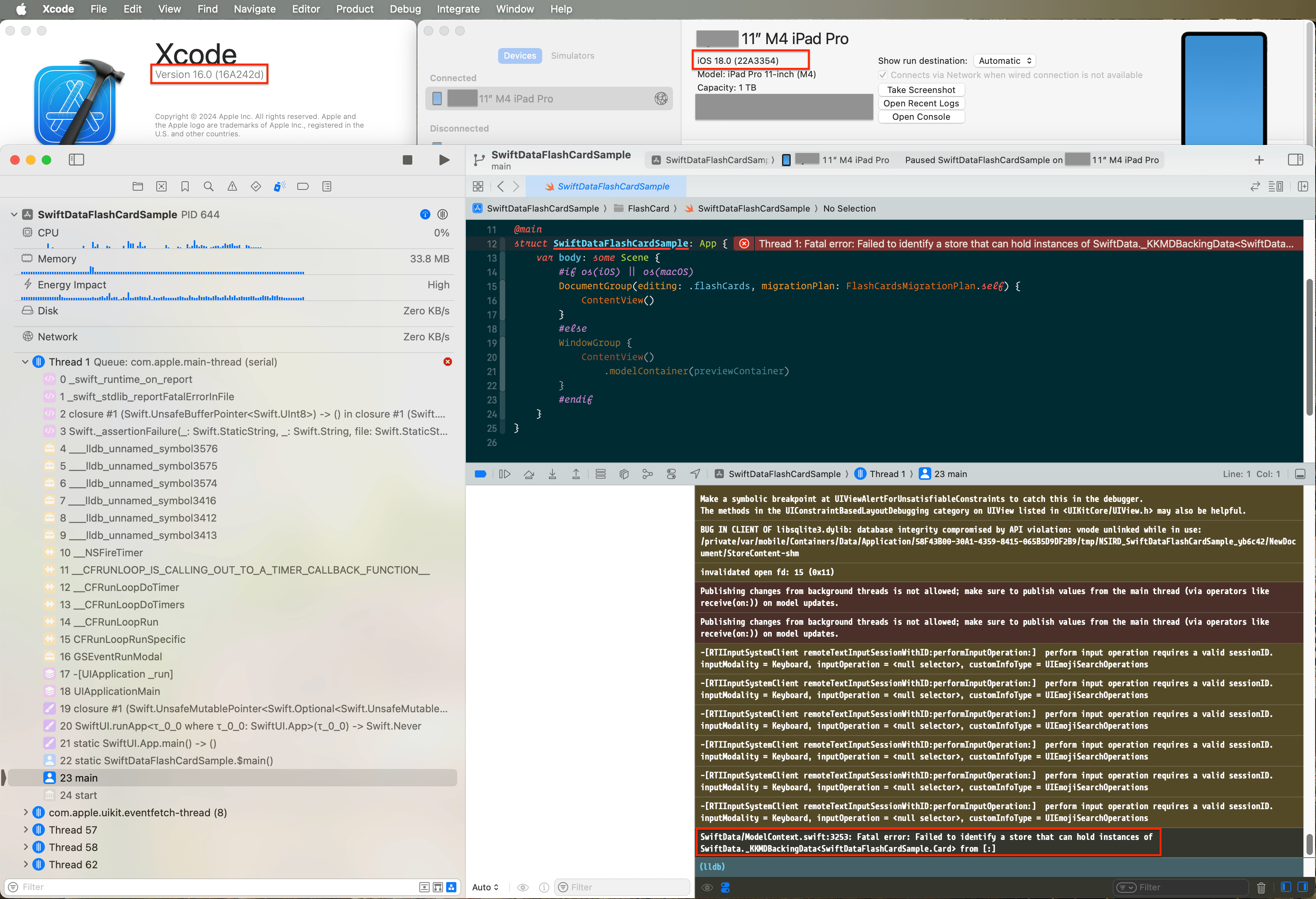Open the Adjust Editor Options menu
This screenshot has height=899, width=1316.
pyautogui.click(x=1276, y=186)
